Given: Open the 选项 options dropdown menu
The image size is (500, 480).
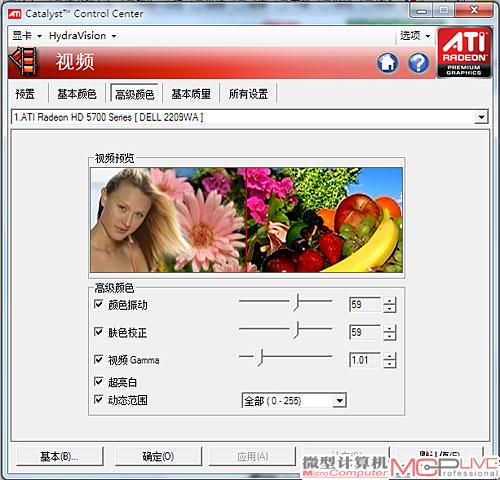Looking at the screenshot, I should pos(415,35).
